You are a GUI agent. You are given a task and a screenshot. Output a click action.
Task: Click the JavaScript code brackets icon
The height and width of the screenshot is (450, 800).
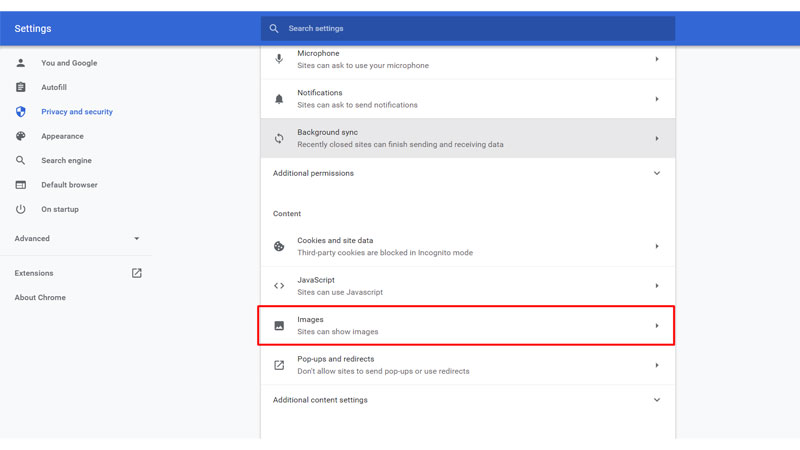(x=279, y=286)
